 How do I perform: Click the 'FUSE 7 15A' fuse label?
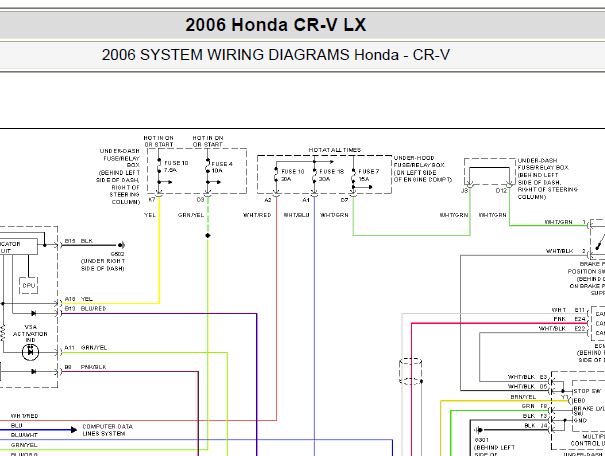[368, 175]
